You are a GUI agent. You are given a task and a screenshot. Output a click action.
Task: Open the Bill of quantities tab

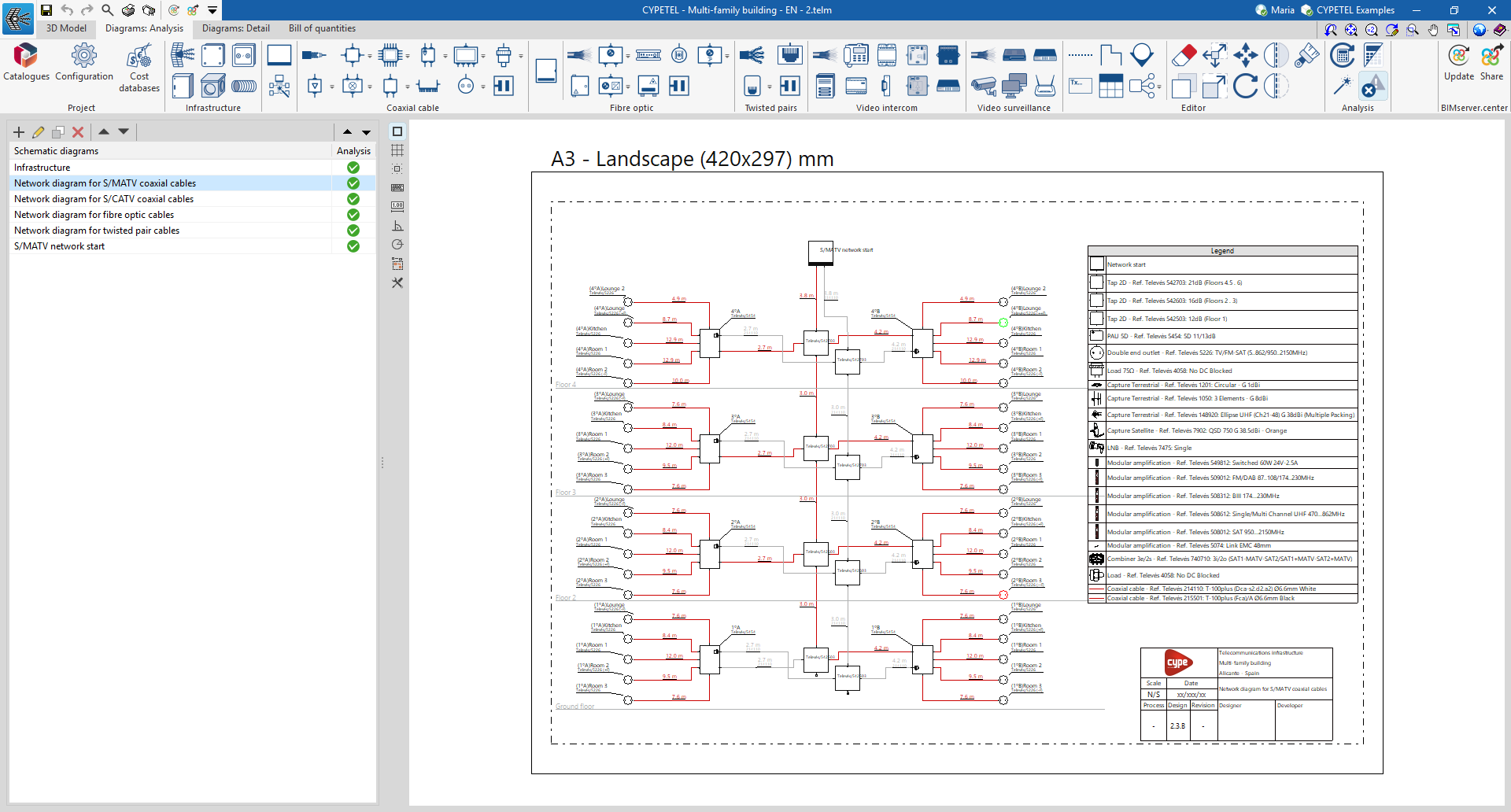point(322,28)
